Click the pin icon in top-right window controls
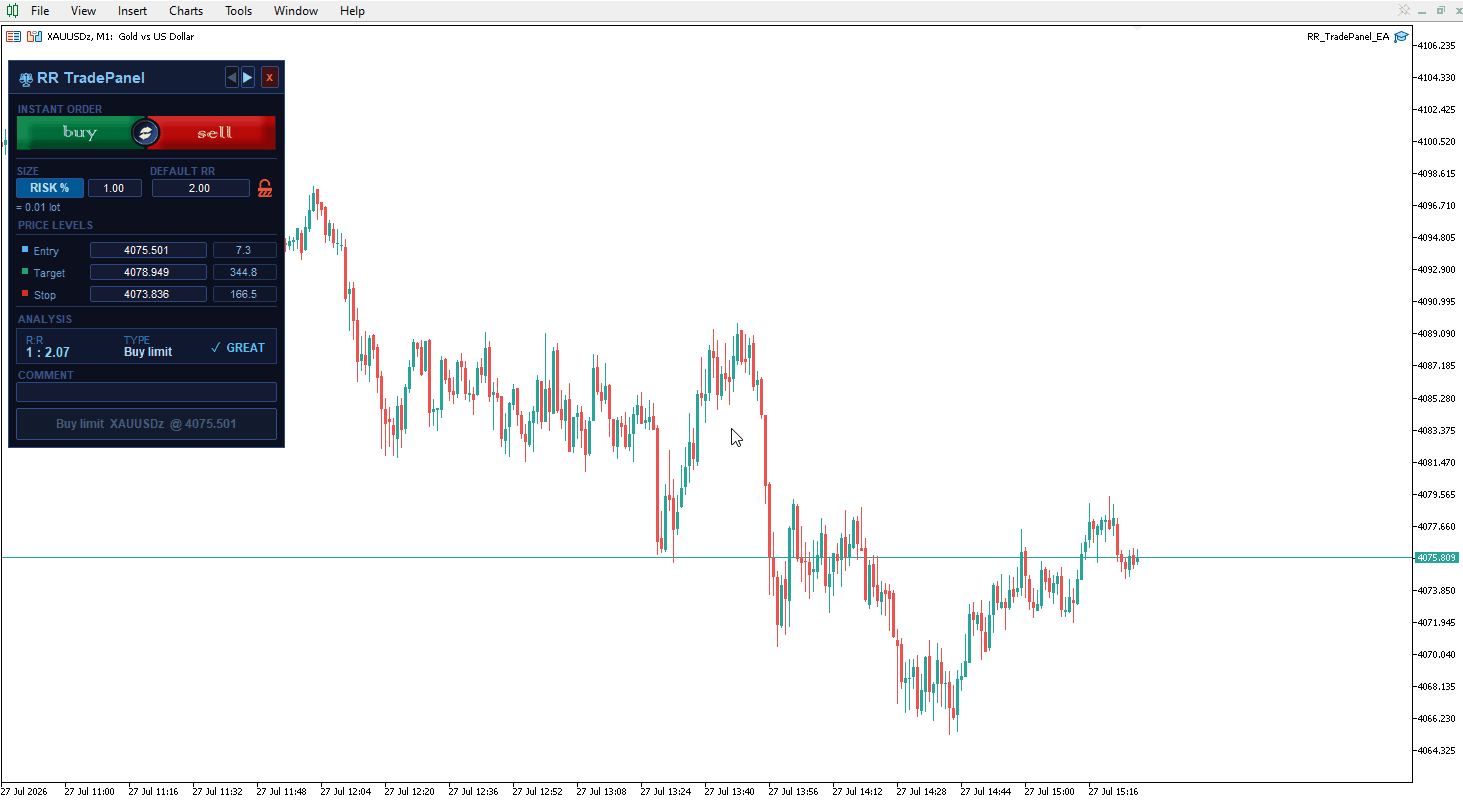The width and height of the screenshot is (1463, 802). tap(1406, 10)
